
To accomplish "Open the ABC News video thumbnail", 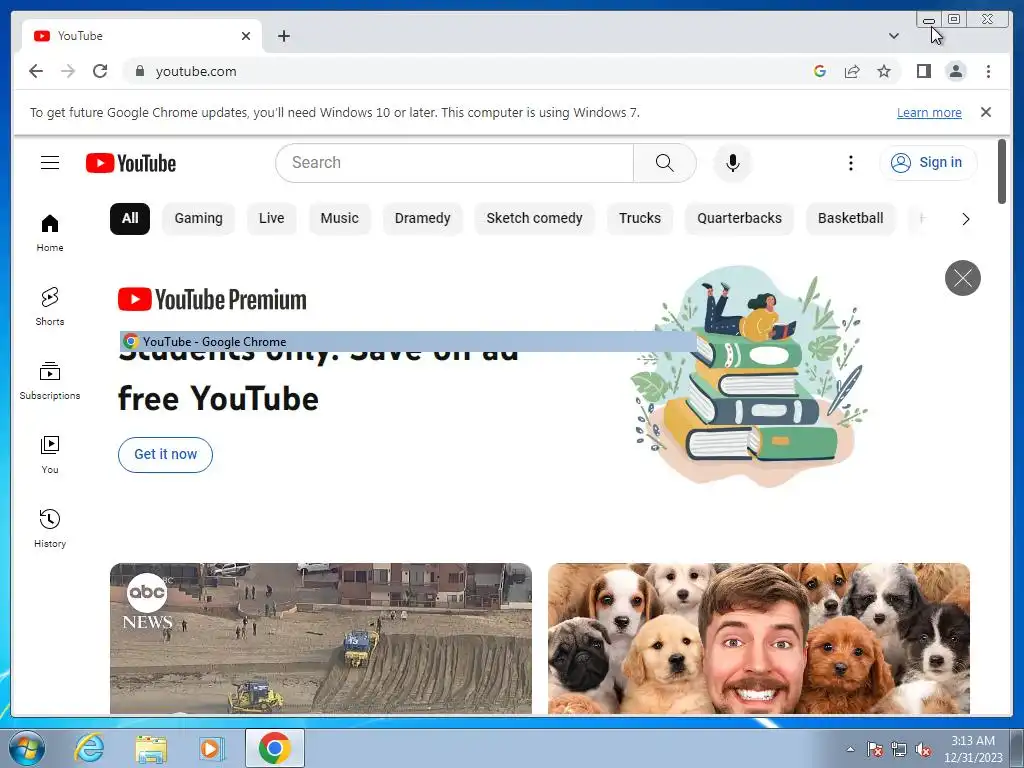I will point(321,639).
